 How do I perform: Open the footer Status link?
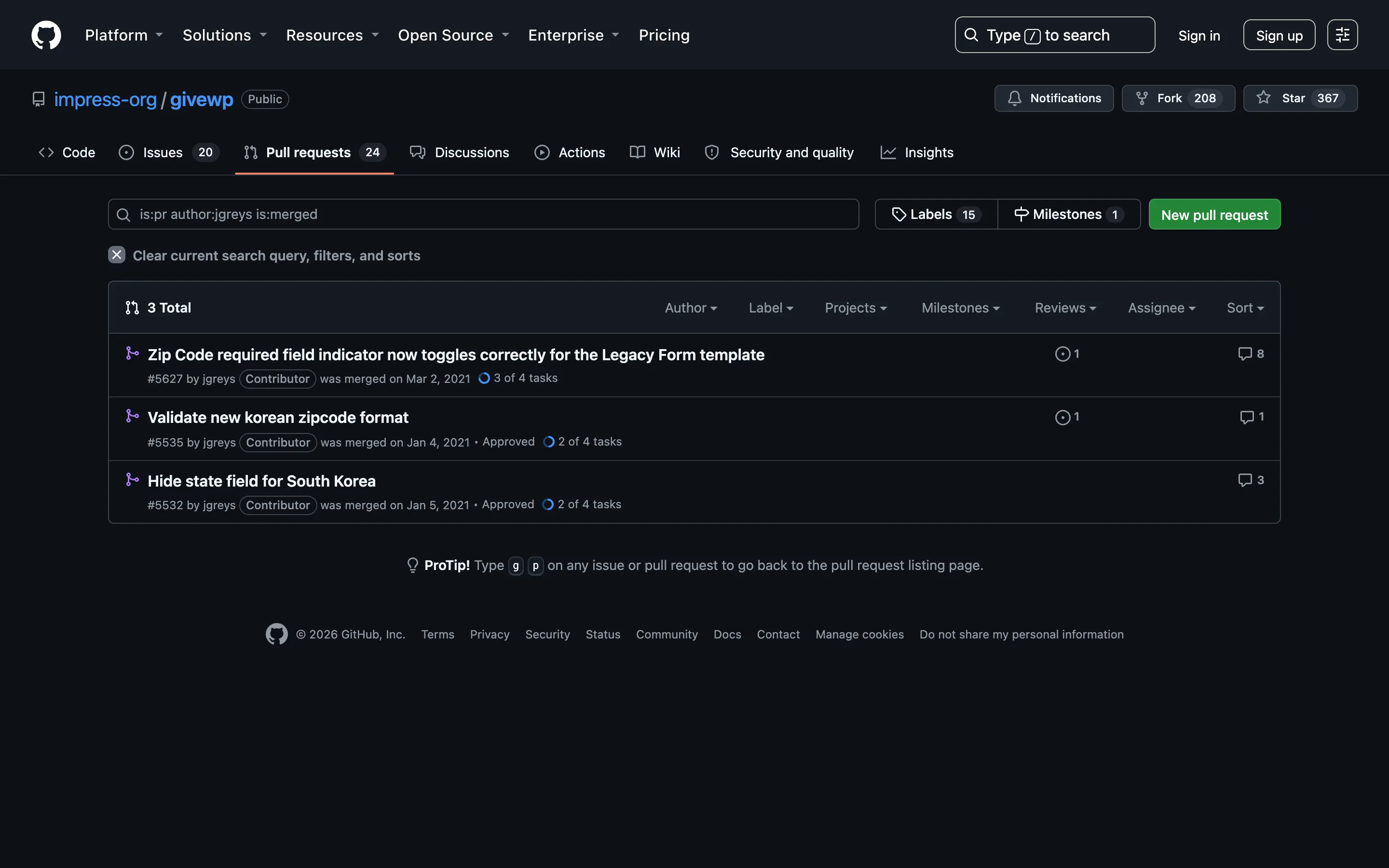tap(603, 634)
